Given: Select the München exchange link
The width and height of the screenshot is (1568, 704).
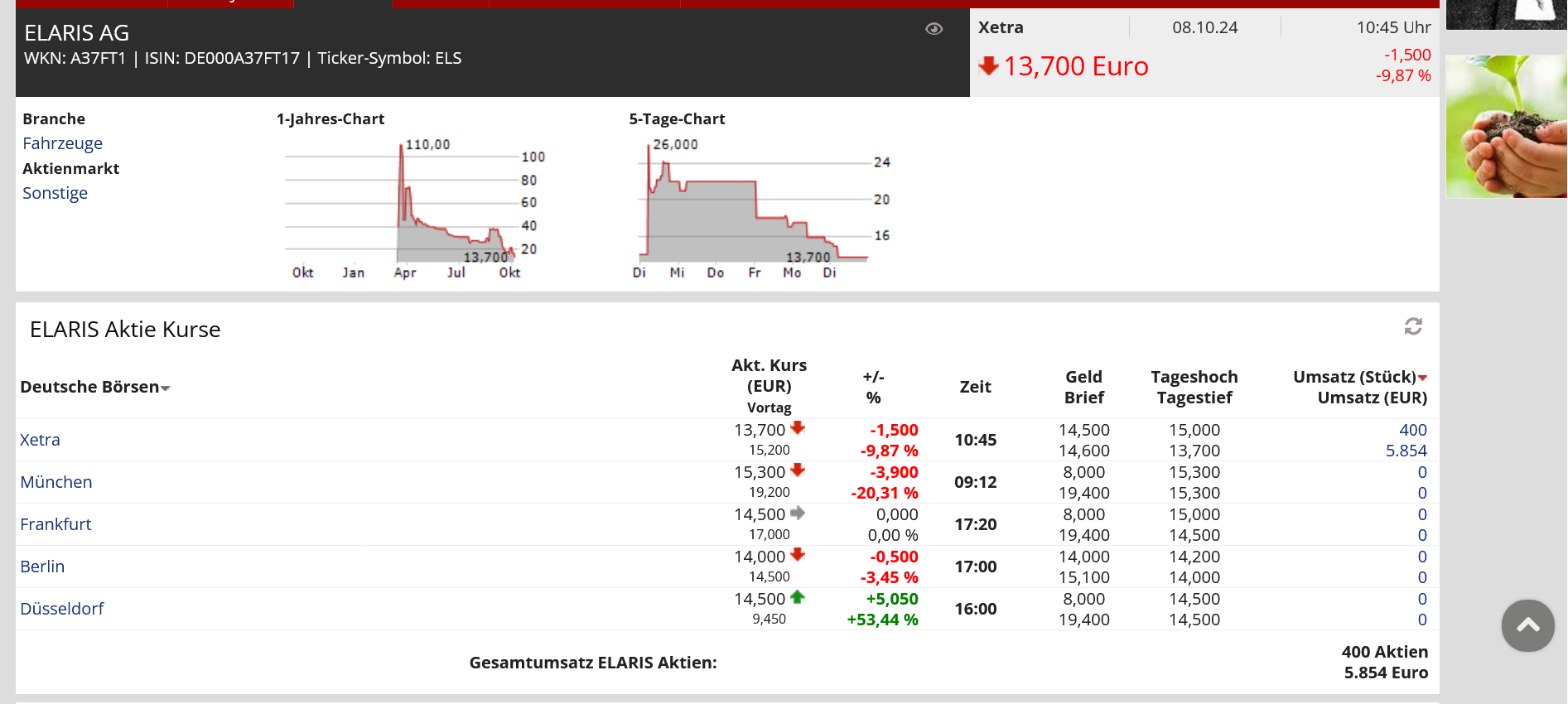Looking at the screenshot, I should click(55, 482).
